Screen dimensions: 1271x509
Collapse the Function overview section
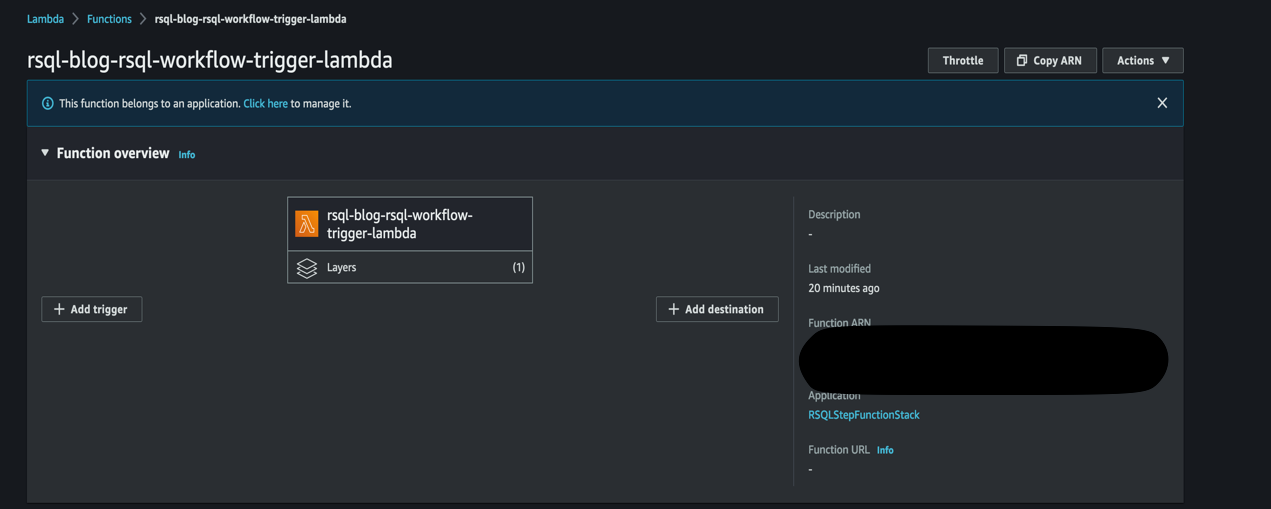pos(45,153)
